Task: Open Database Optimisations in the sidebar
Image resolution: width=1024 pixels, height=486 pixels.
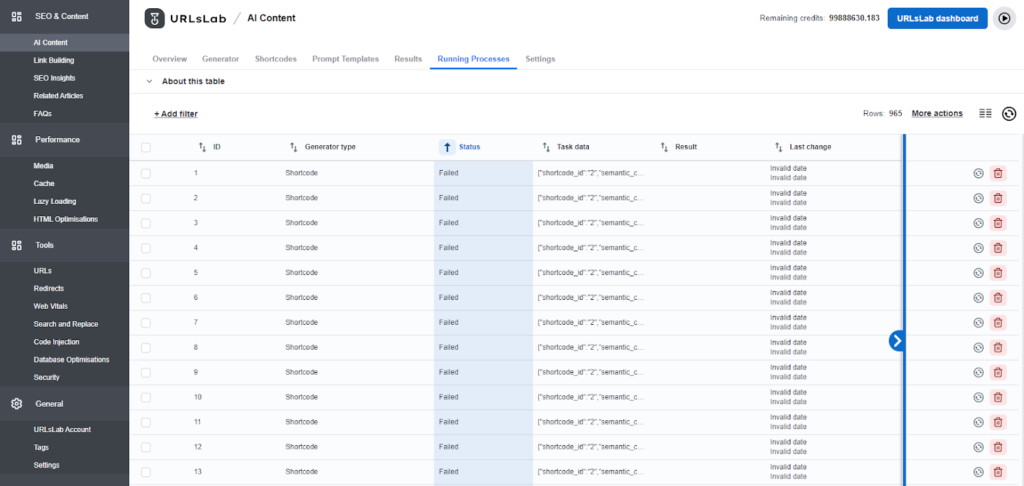Action: point(71,359)
